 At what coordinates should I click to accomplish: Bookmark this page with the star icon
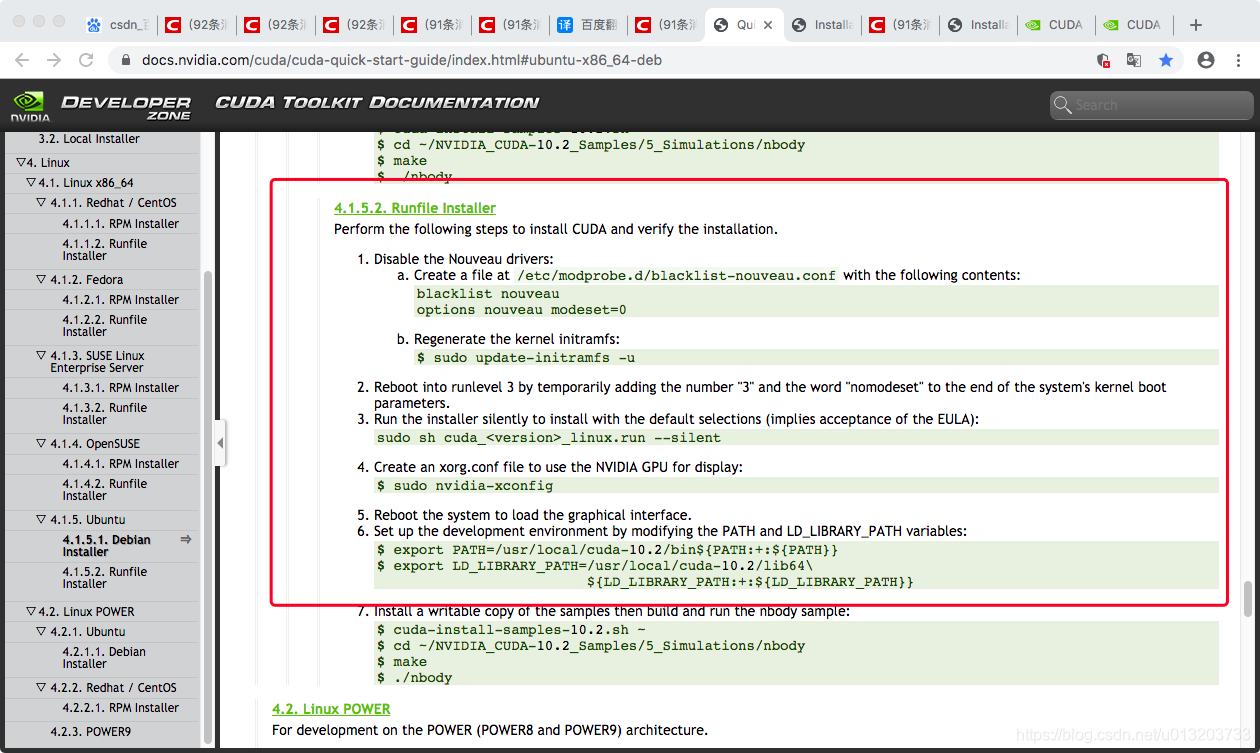point(1166,60)
